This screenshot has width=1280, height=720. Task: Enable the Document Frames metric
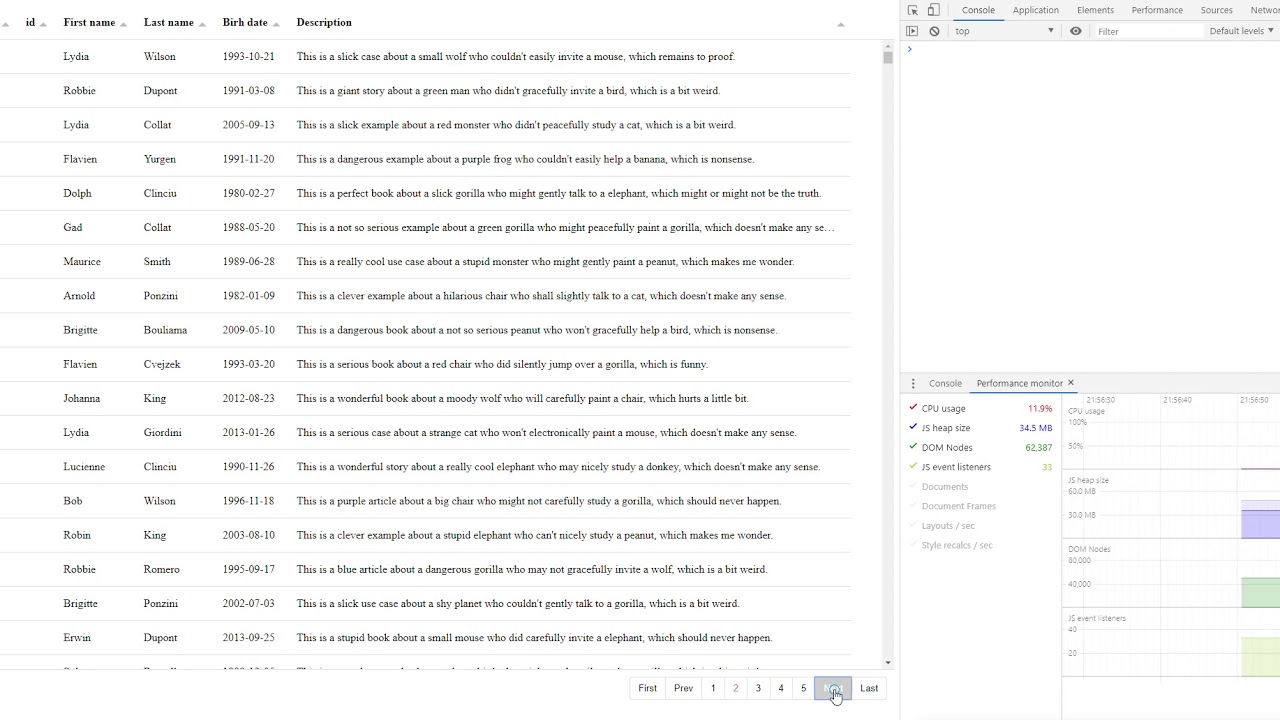click(913, 506)
